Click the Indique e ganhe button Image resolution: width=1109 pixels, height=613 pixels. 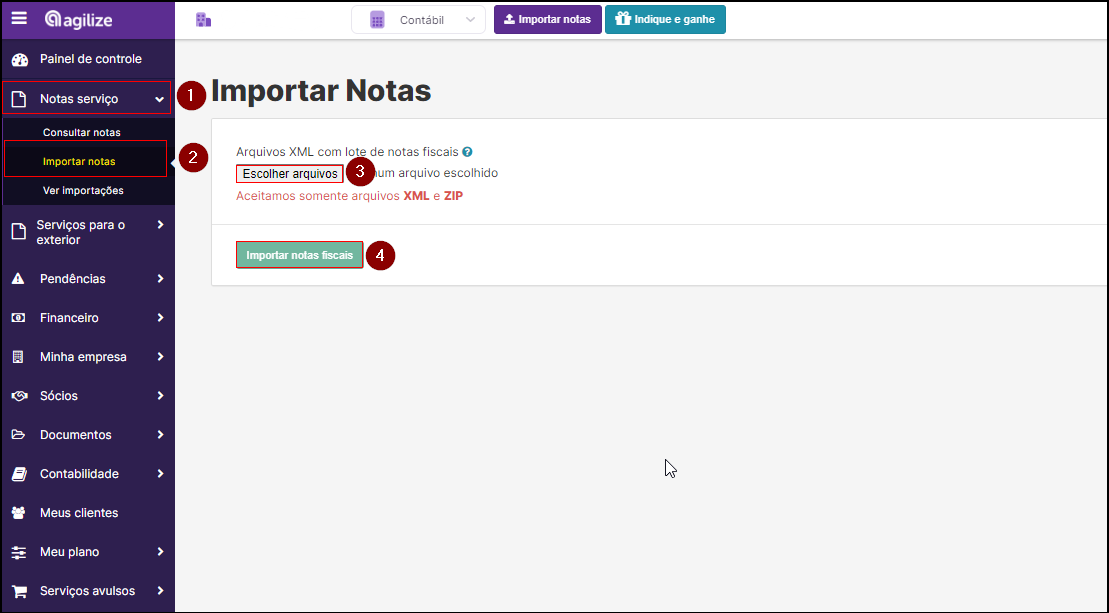(665, 20)
